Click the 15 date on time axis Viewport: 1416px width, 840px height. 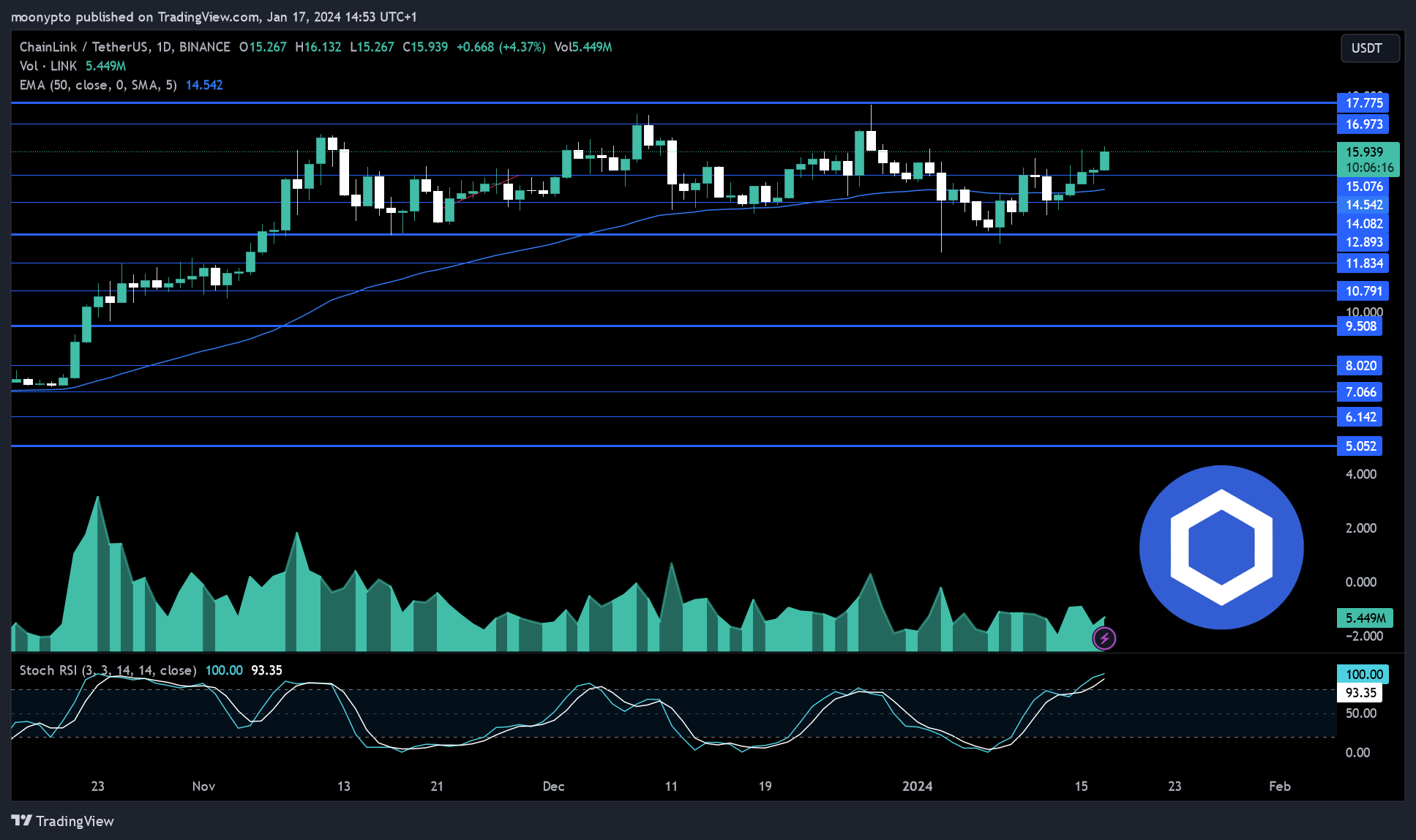1081,786
